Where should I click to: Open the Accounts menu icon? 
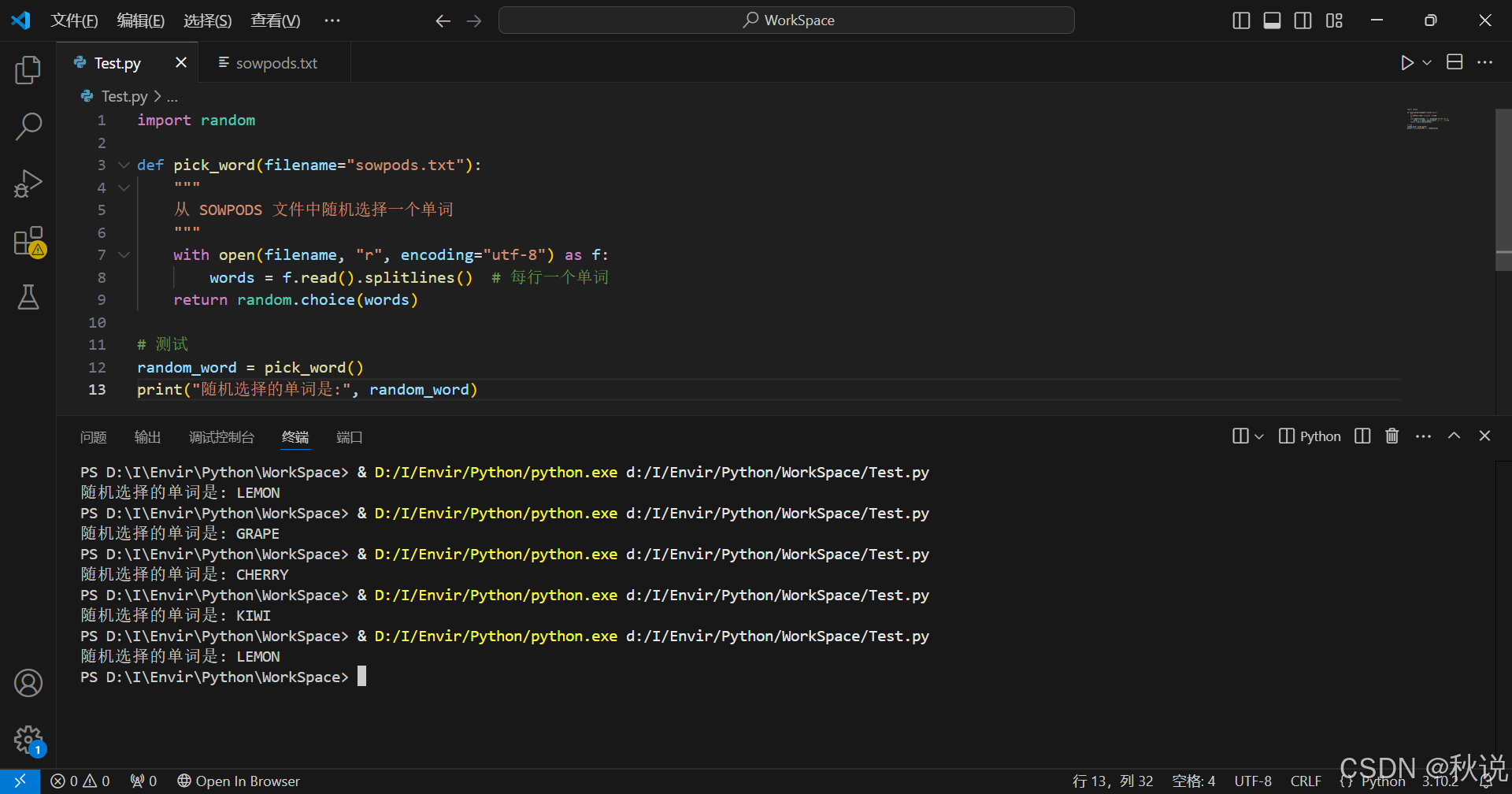pyautogui.click(x=28, y=683)
